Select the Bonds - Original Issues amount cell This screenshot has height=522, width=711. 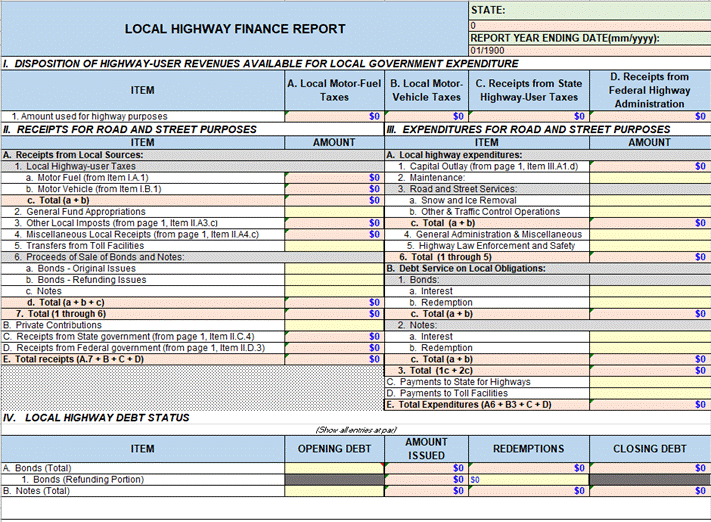(334, 268)
